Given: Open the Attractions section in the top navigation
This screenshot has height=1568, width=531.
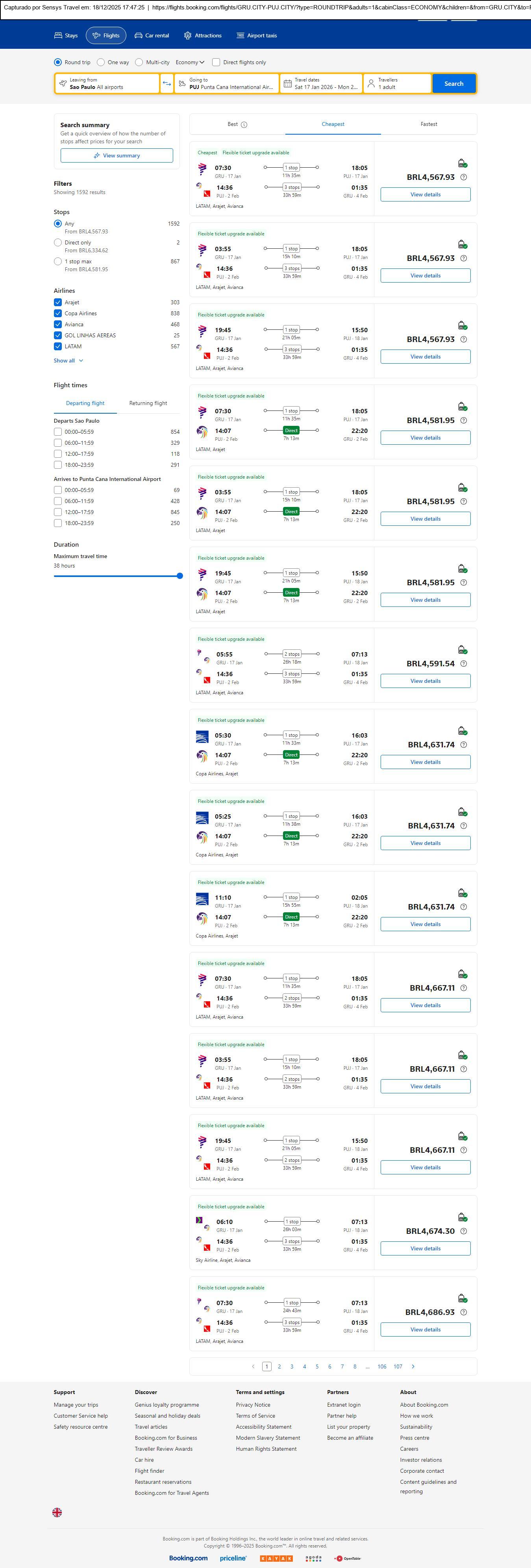Looking at the screenshot, I should (x=203, y=36).
